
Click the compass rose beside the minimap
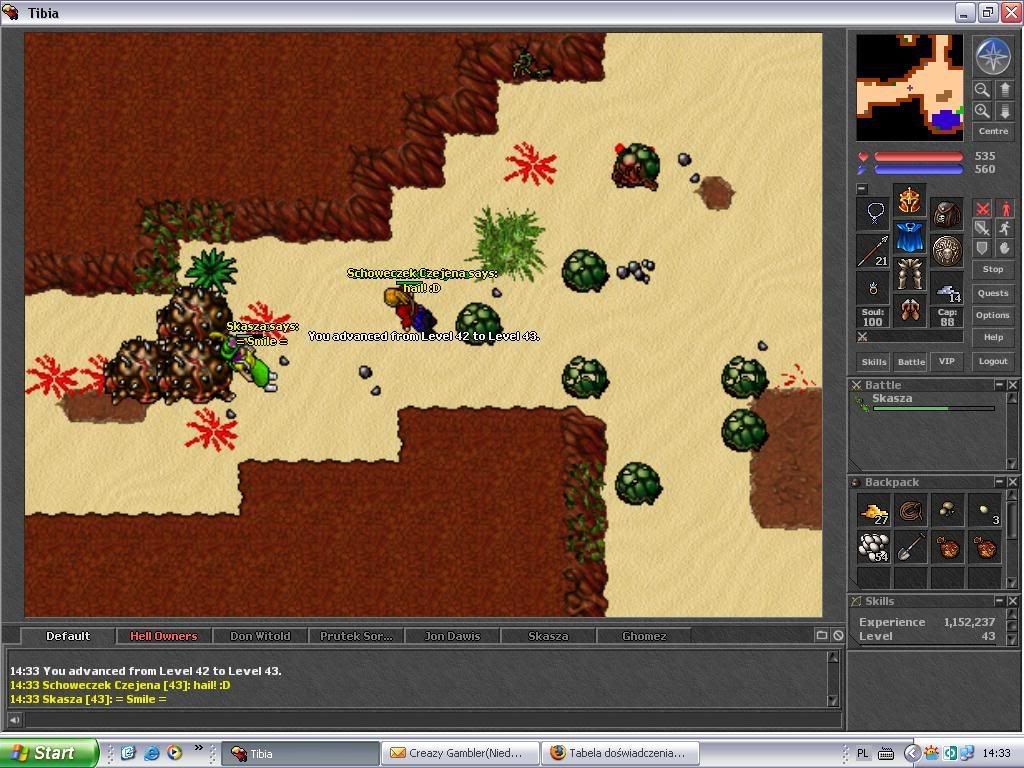click(993, 56)
